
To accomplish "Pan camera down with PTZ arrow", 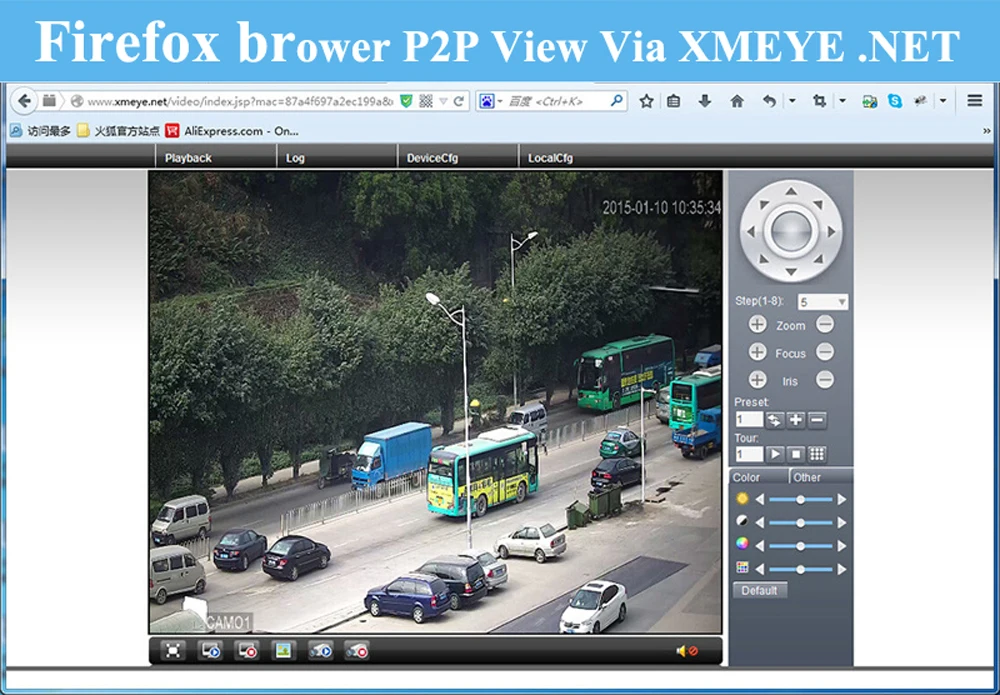I will pyautogui.click(x=791, y=272).
